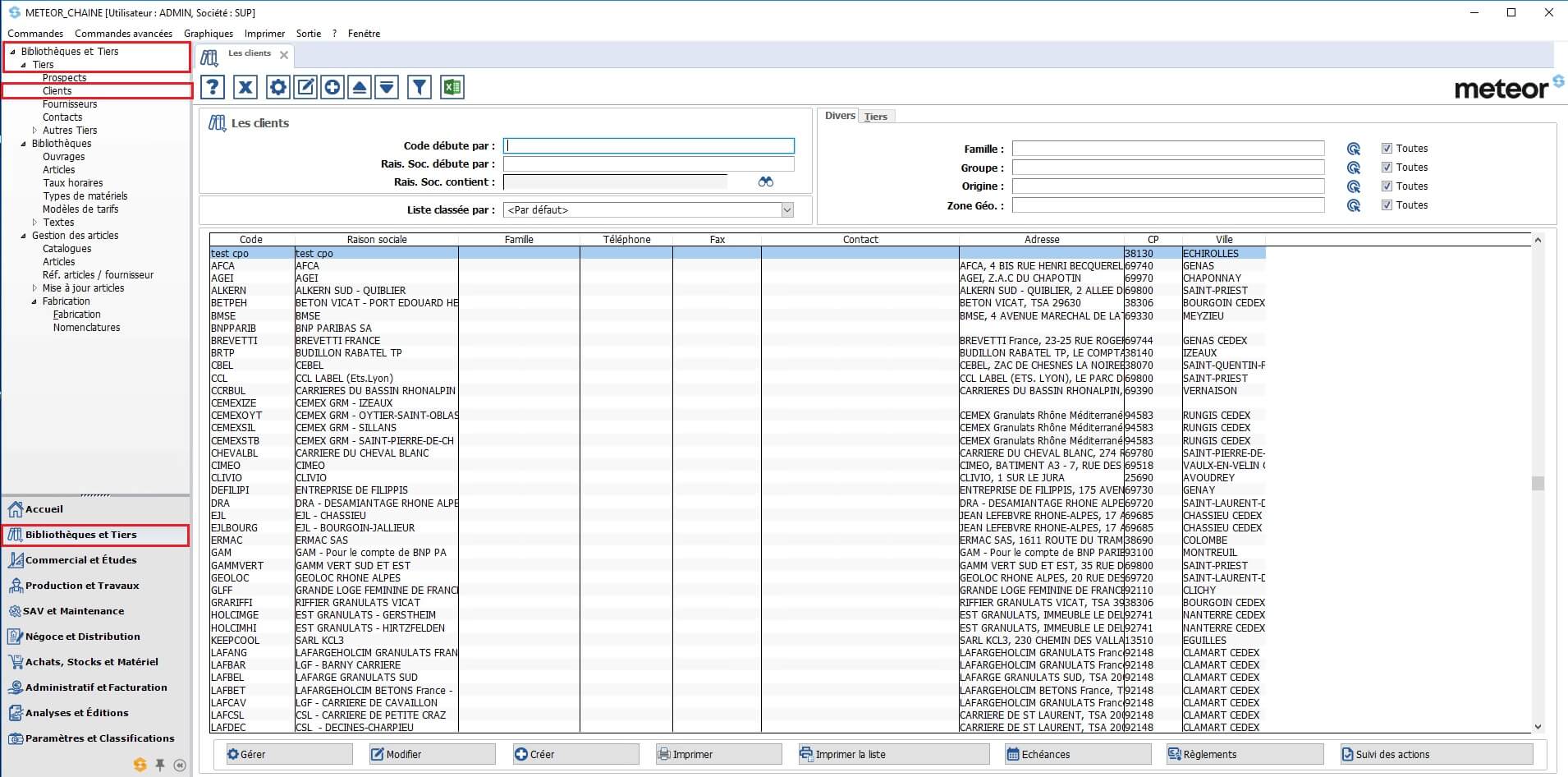This screenshot has width=1568, height=777.
Task: Click the binoculars search icon
Action: point(766,182)
